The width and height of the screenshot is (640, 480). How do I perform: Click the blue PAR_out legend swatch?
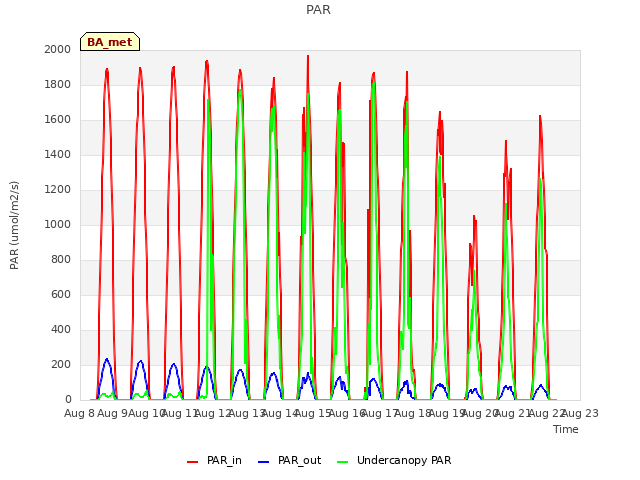click(264, 462)
